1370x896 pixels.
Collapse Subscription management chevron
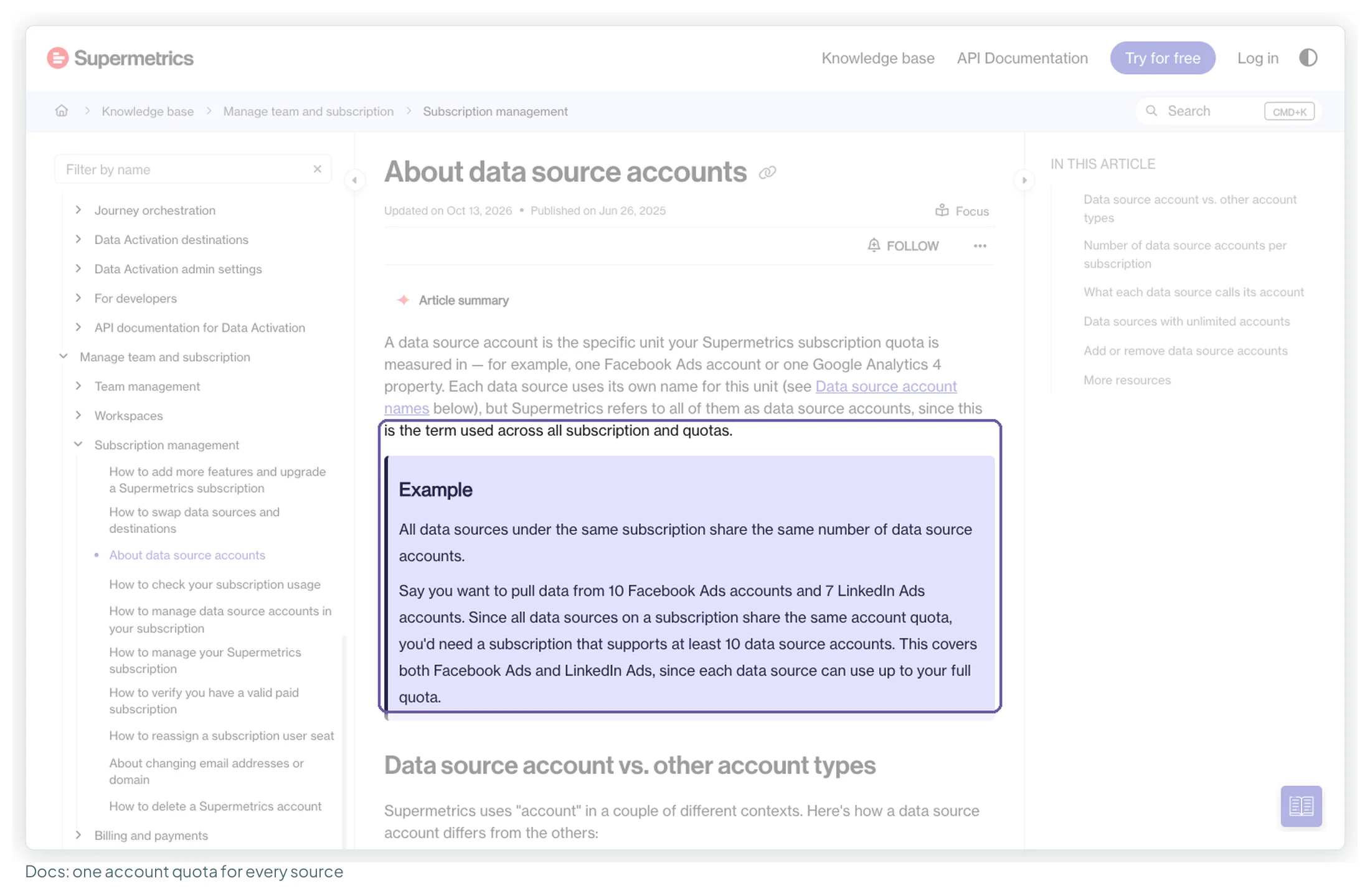[x=78, y=444]
